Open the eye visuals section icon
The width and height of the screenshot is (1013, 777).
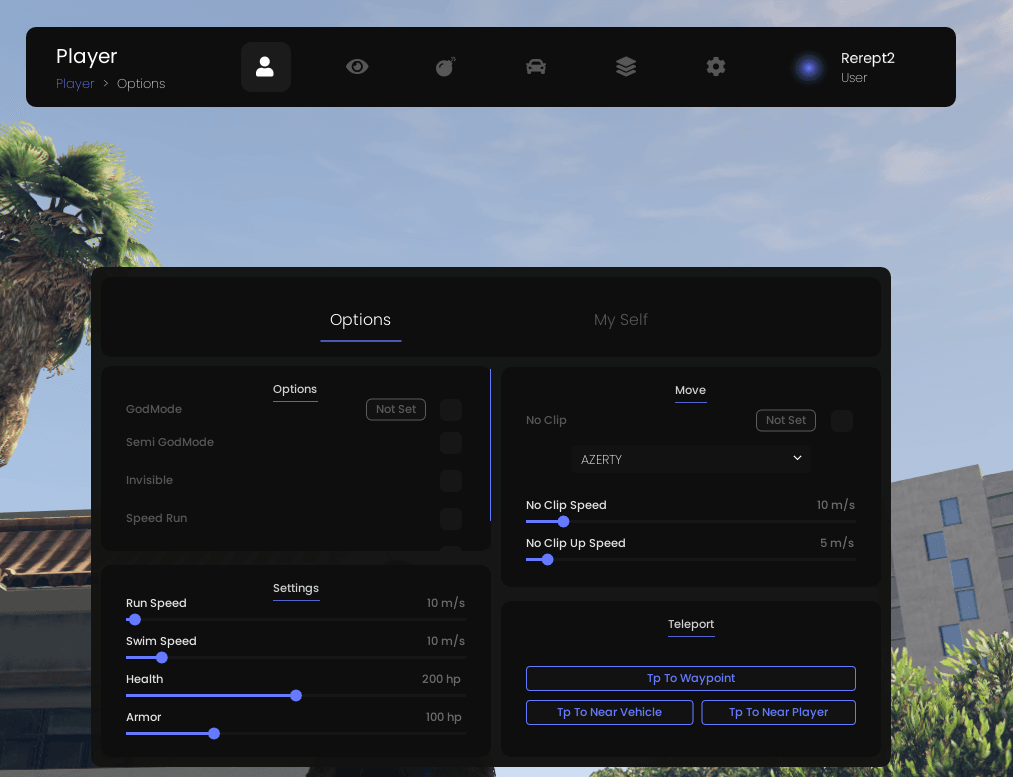pyautogui.click(x=357, y=67)
